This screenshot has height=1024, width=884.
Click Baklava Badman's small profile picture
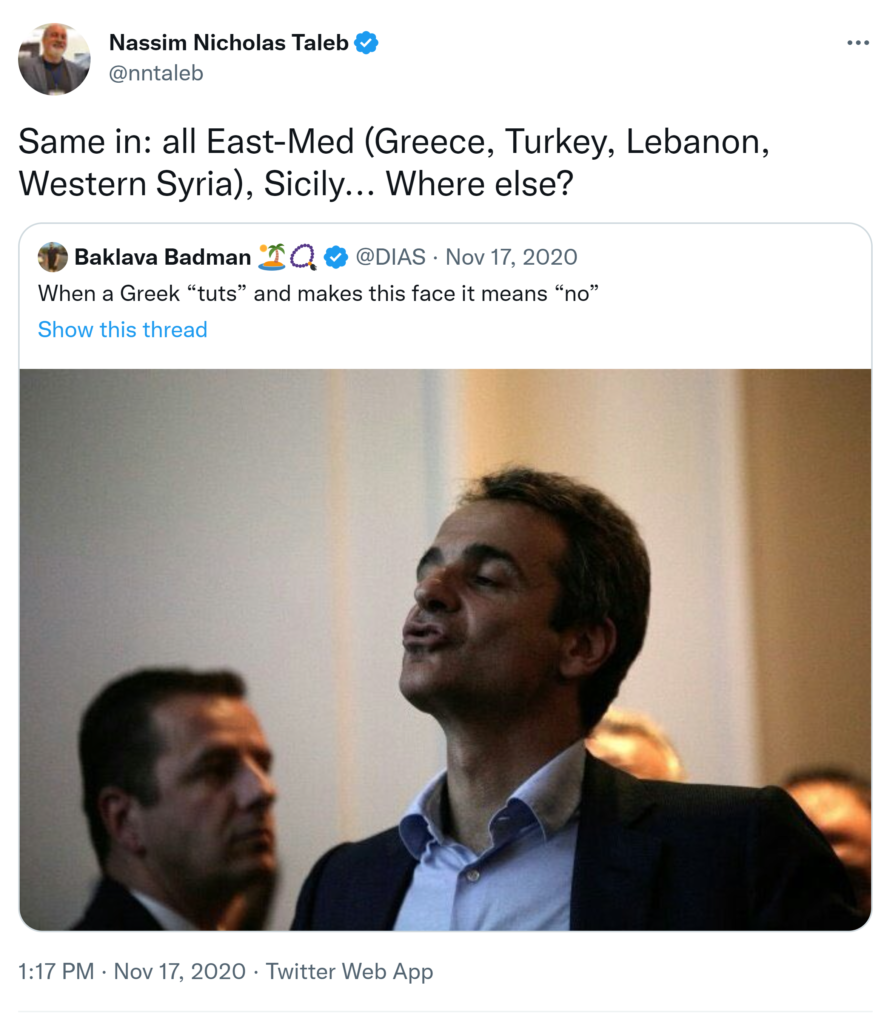coord(53,257)
